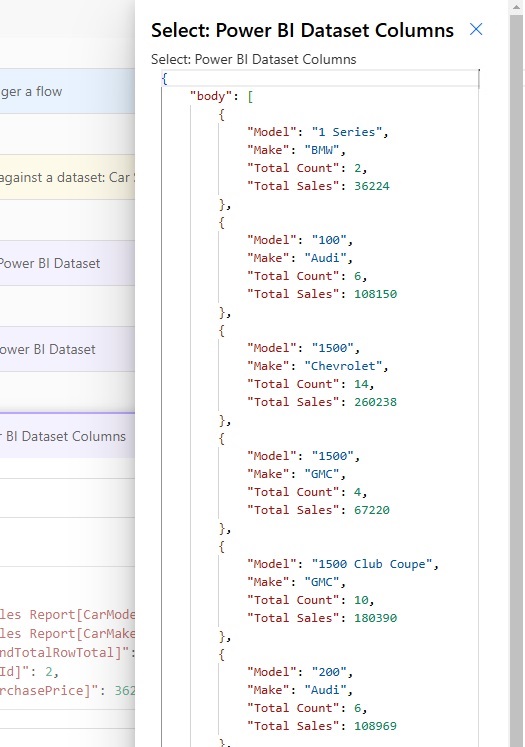Open the second "ower BI Dataset" step
The image size is (525, 747).
point(67,349)
